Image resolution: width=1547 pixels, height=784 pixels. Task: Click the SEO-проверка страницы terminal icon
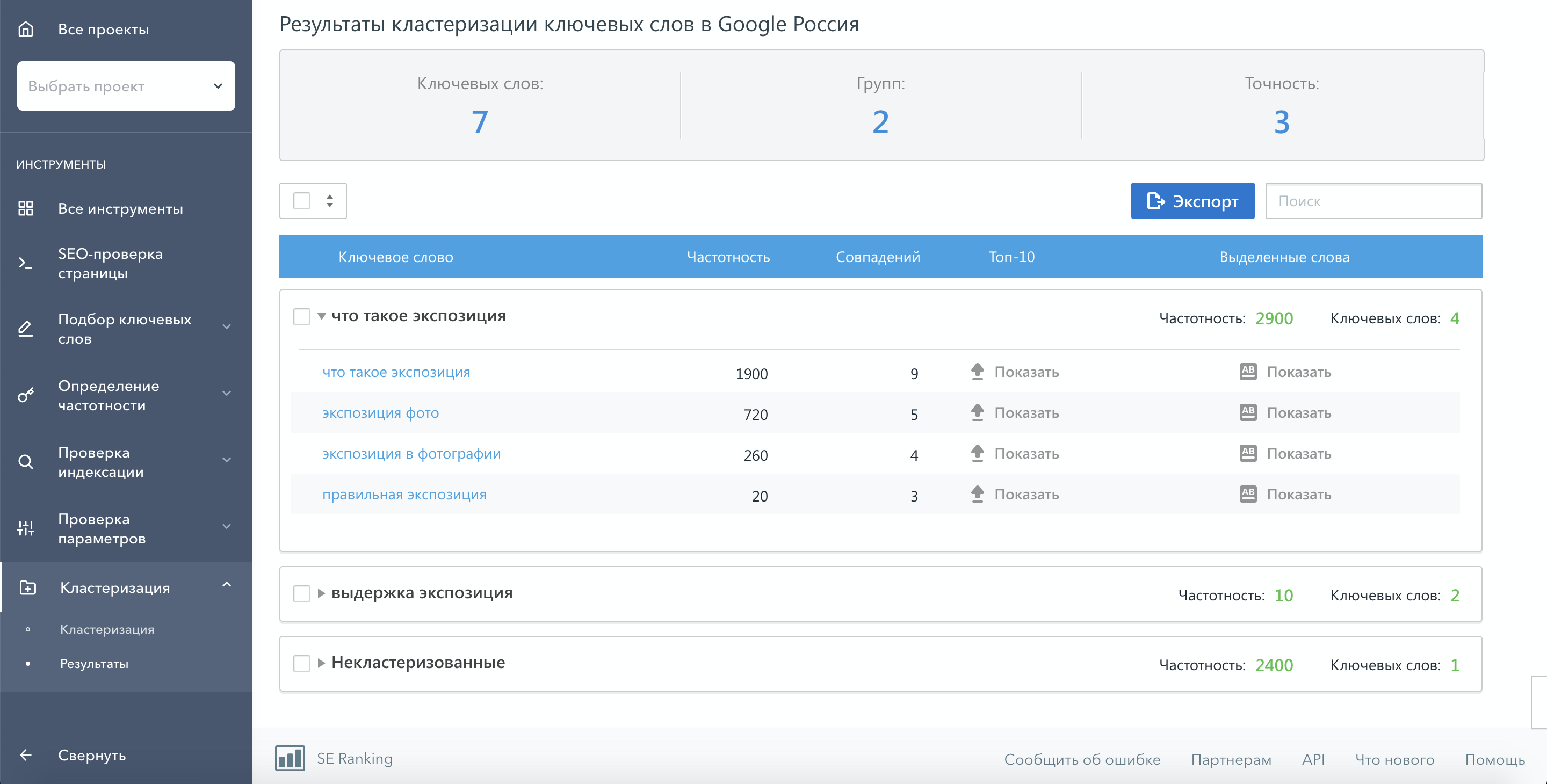[26, 263]
